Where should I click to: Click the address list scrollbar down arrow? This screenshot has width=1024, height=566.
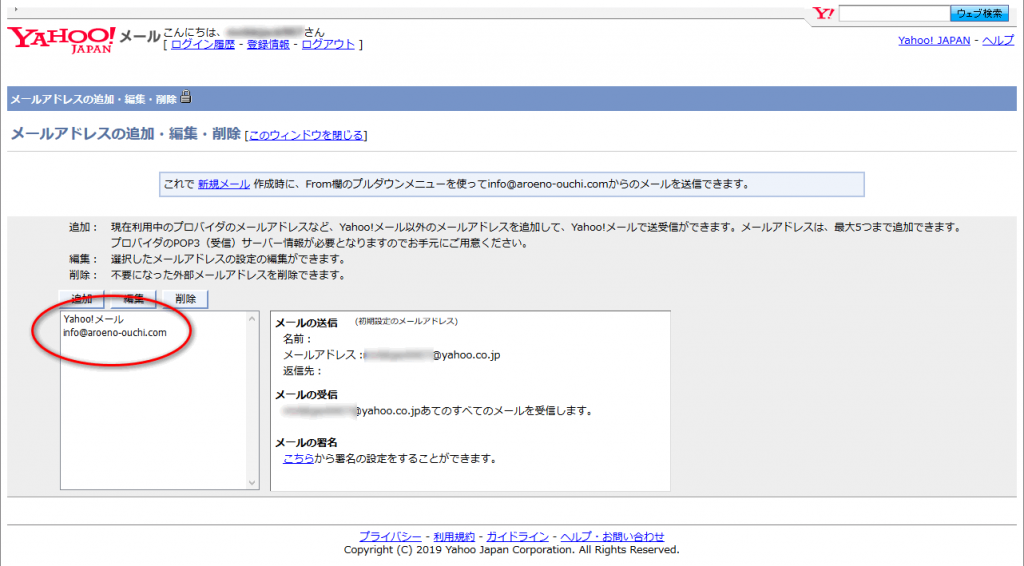click(x=252, y=482)
